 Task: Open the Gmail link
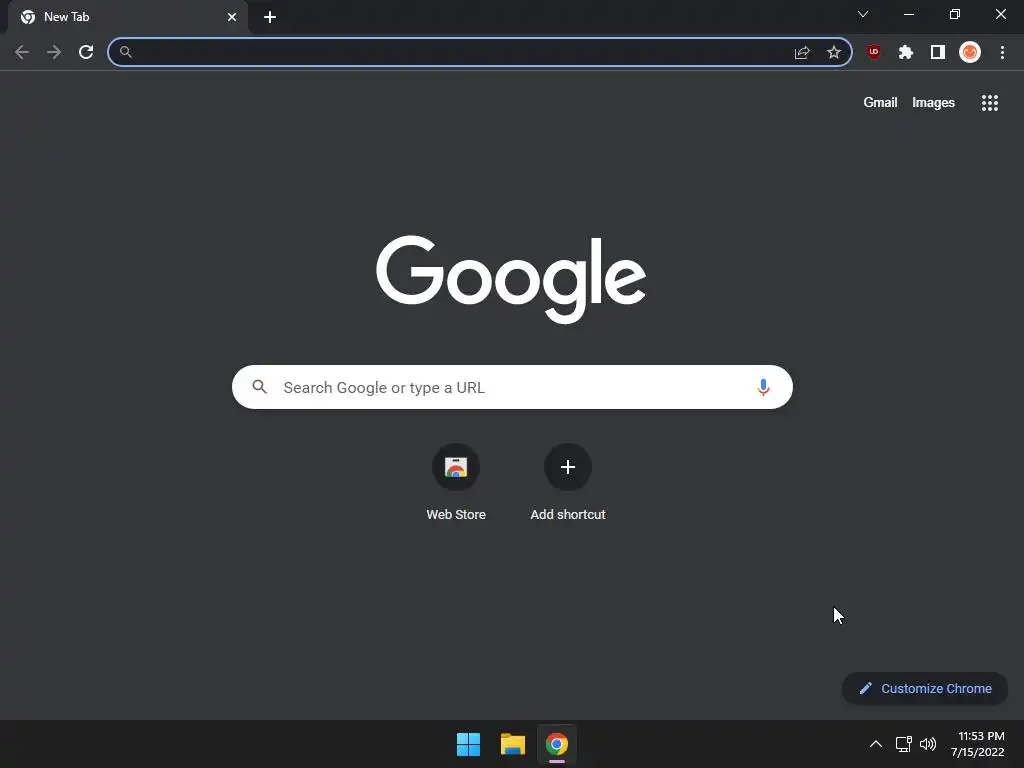tap(880, 103)
